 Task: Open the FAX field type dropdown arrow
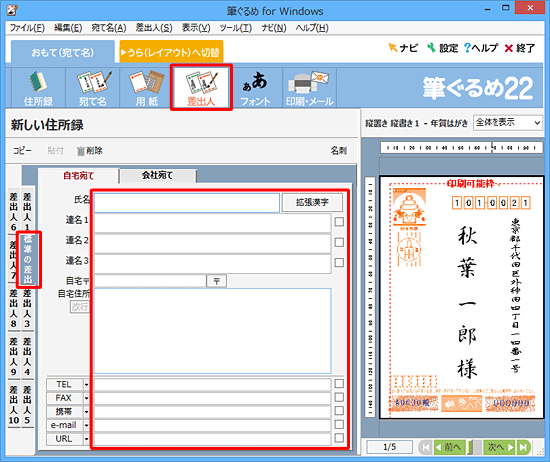coord(86,398)
